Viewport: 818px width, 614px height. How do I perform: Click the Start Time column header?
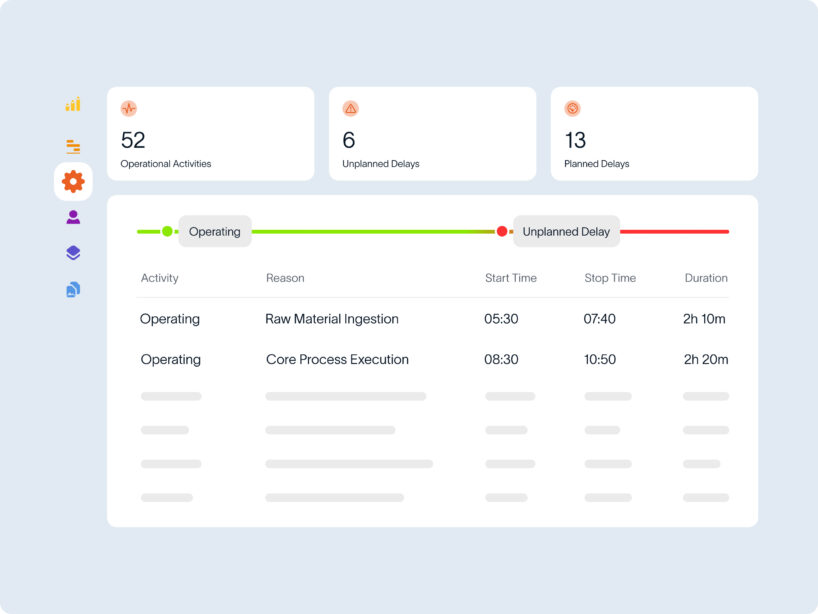pos(510,278)
